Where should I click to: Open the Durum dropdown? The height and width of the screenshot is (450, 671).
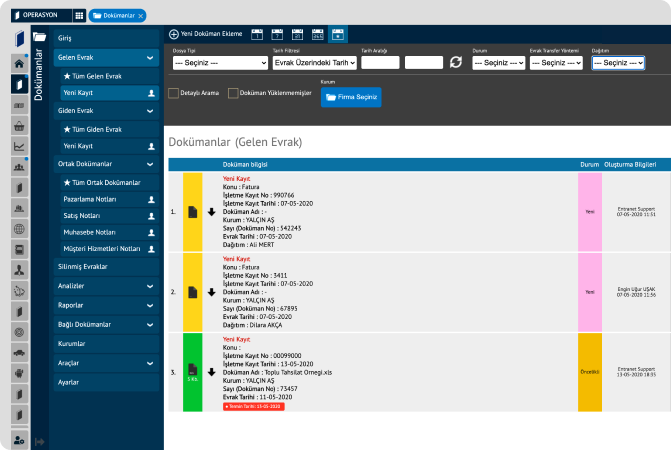(499, 63)
